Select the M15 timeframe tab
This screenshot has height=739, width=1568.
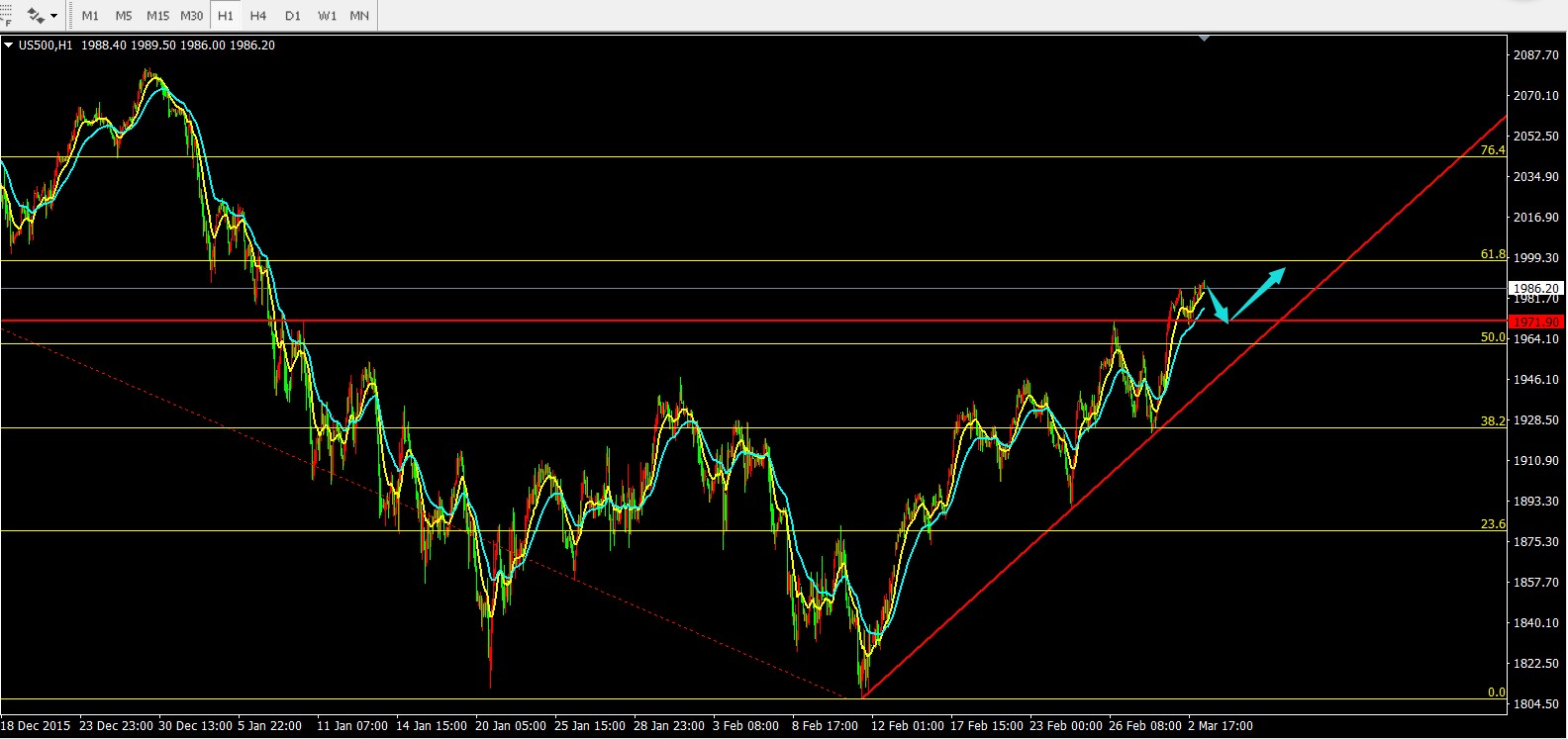tap(157, 16)
